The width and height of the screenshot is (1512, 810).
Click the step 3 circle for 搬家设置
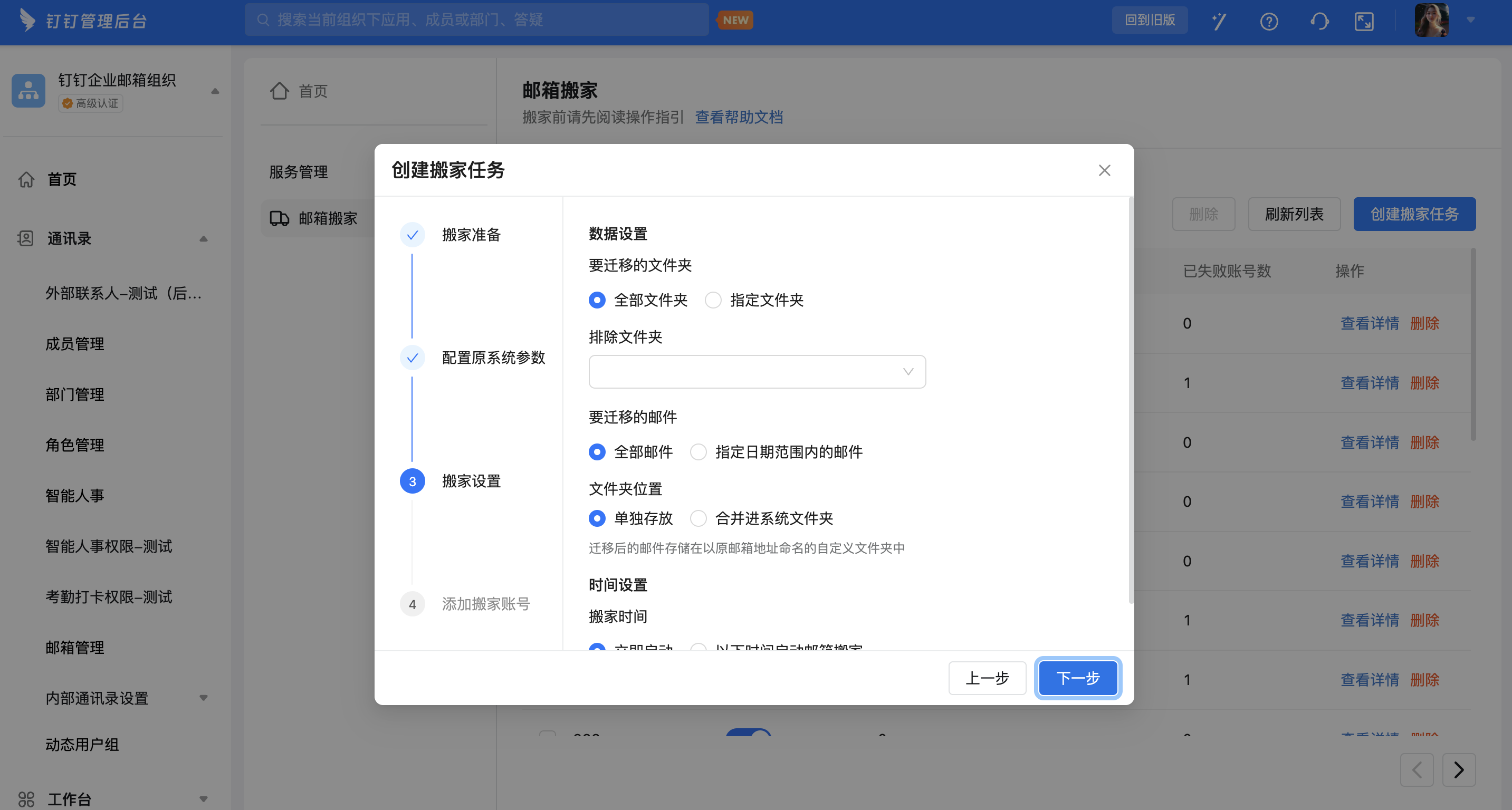pos(413,481)
